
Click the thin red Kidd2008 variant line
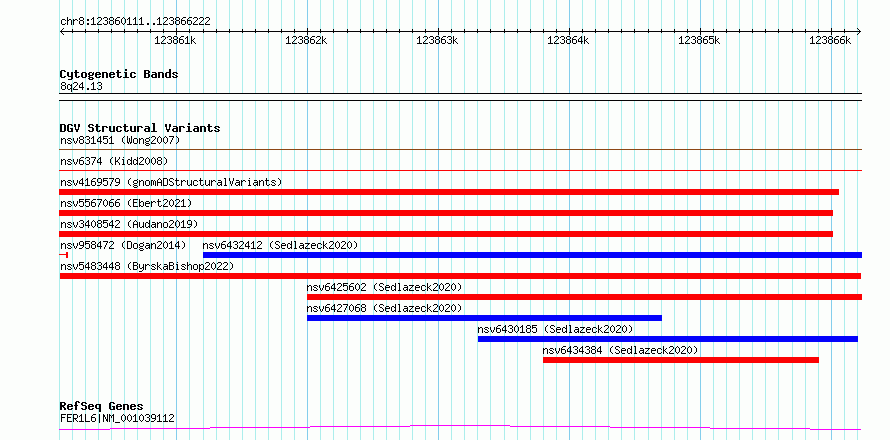(x=460, y=170)
